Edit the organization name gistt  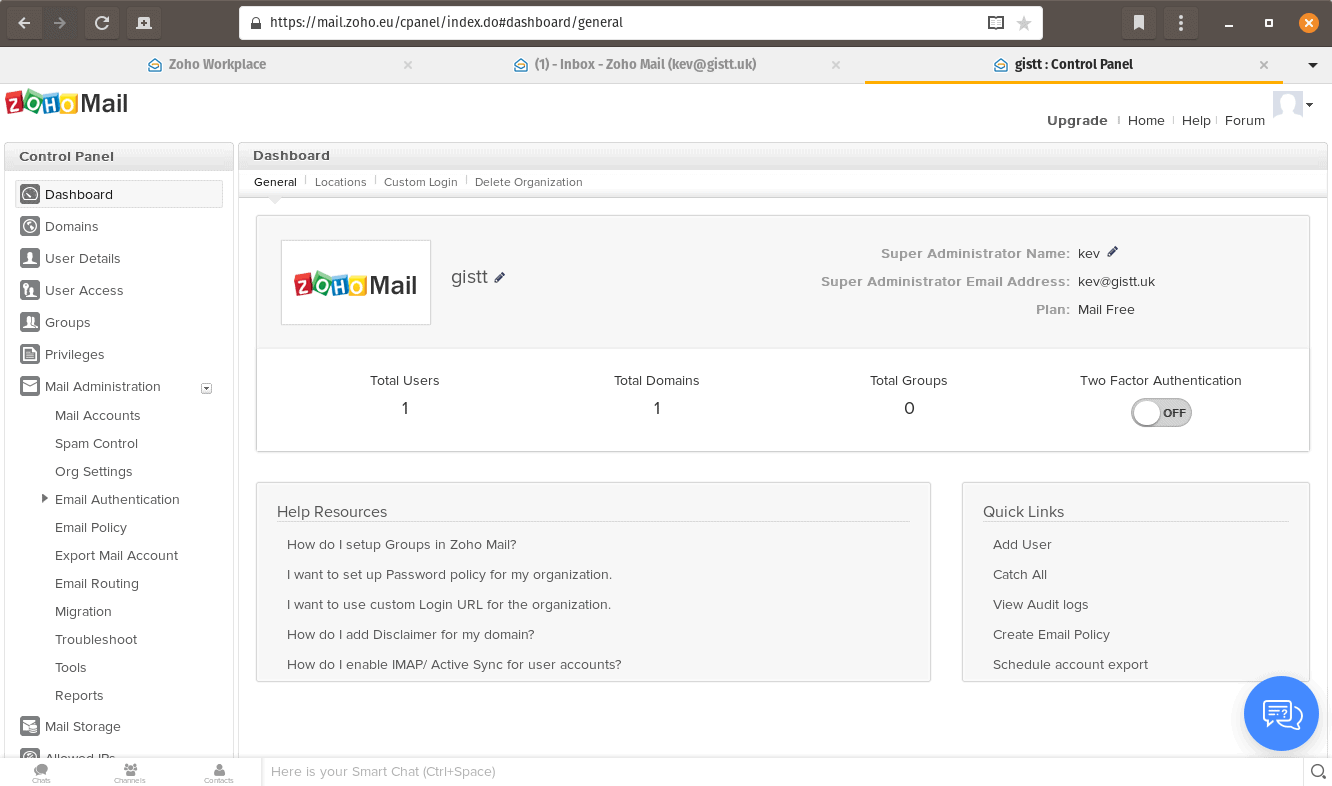pos(500,277)
